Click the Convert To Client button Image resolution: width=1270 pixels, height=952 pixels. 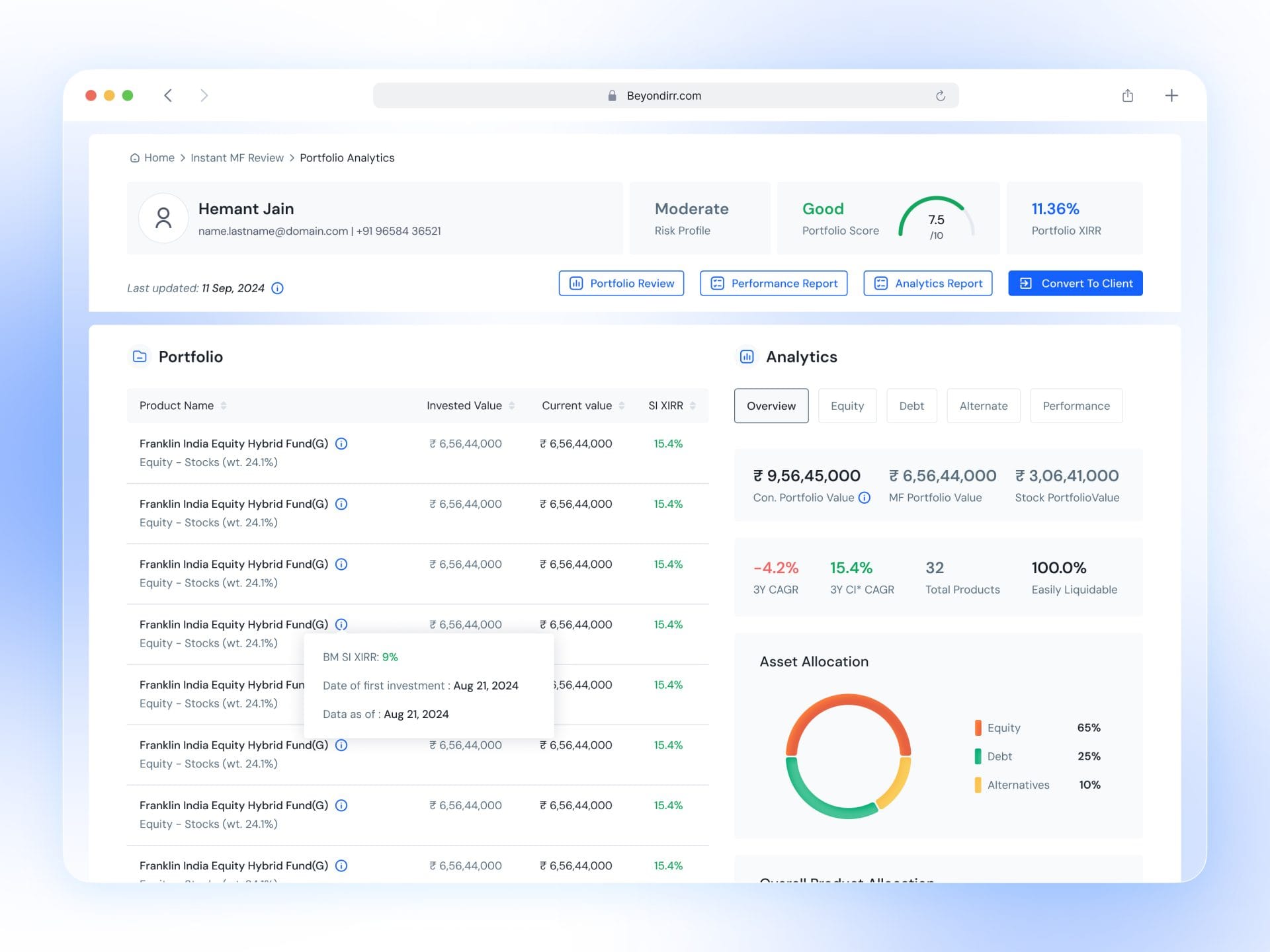(x=1076, y=284)
